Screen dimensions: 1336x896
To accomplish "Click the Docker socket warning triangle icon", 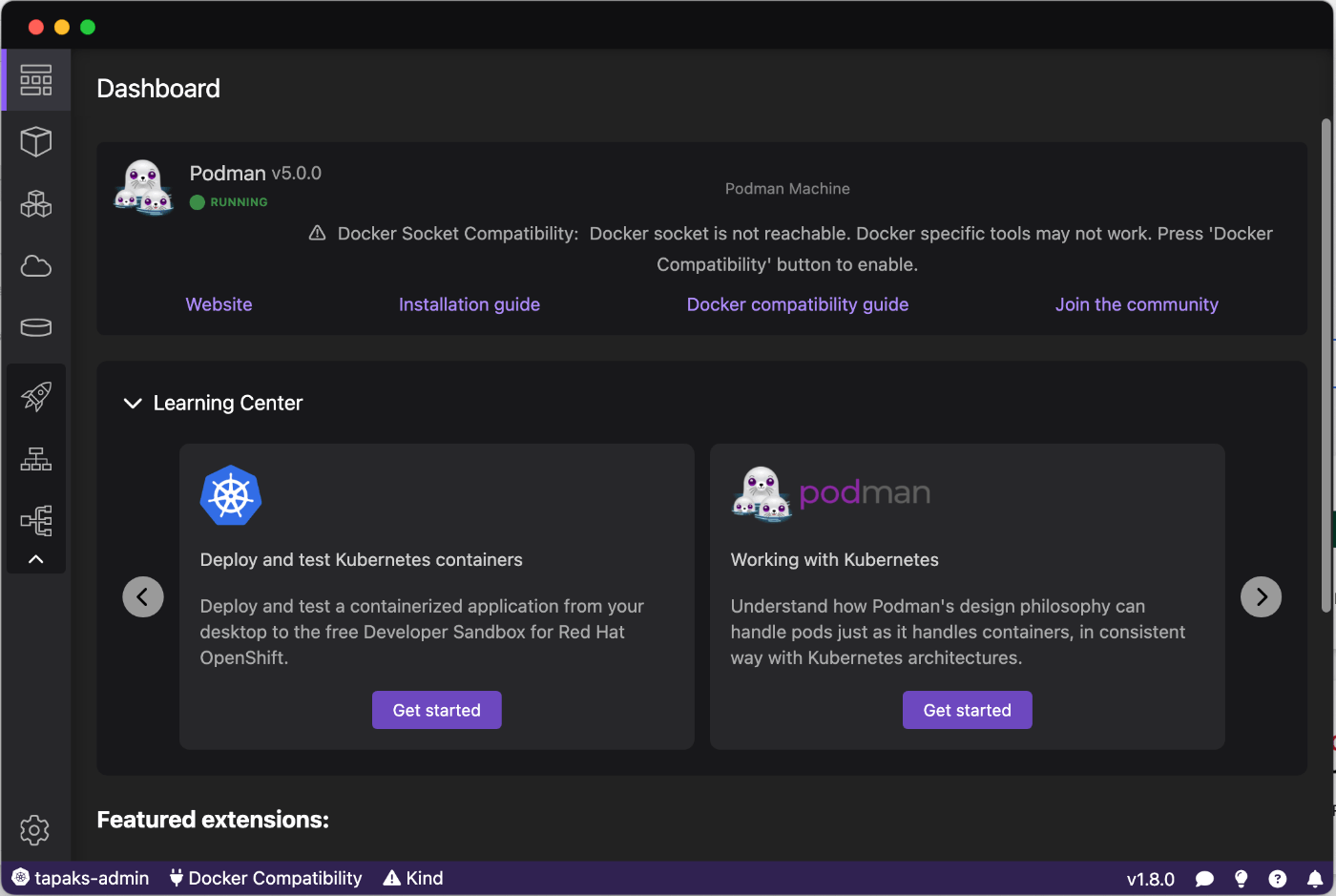I will click(318, 233).
